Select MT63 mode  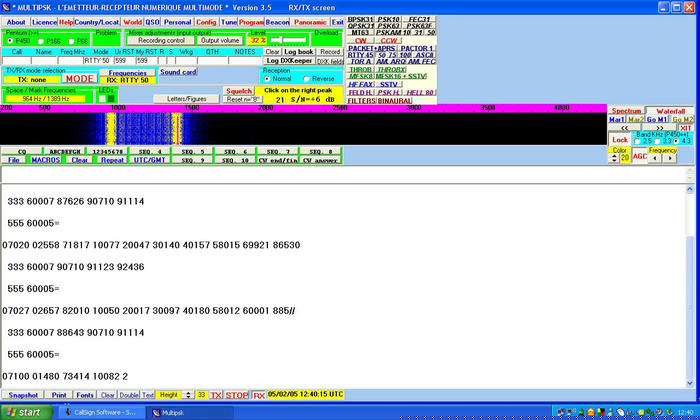(360, 33)
